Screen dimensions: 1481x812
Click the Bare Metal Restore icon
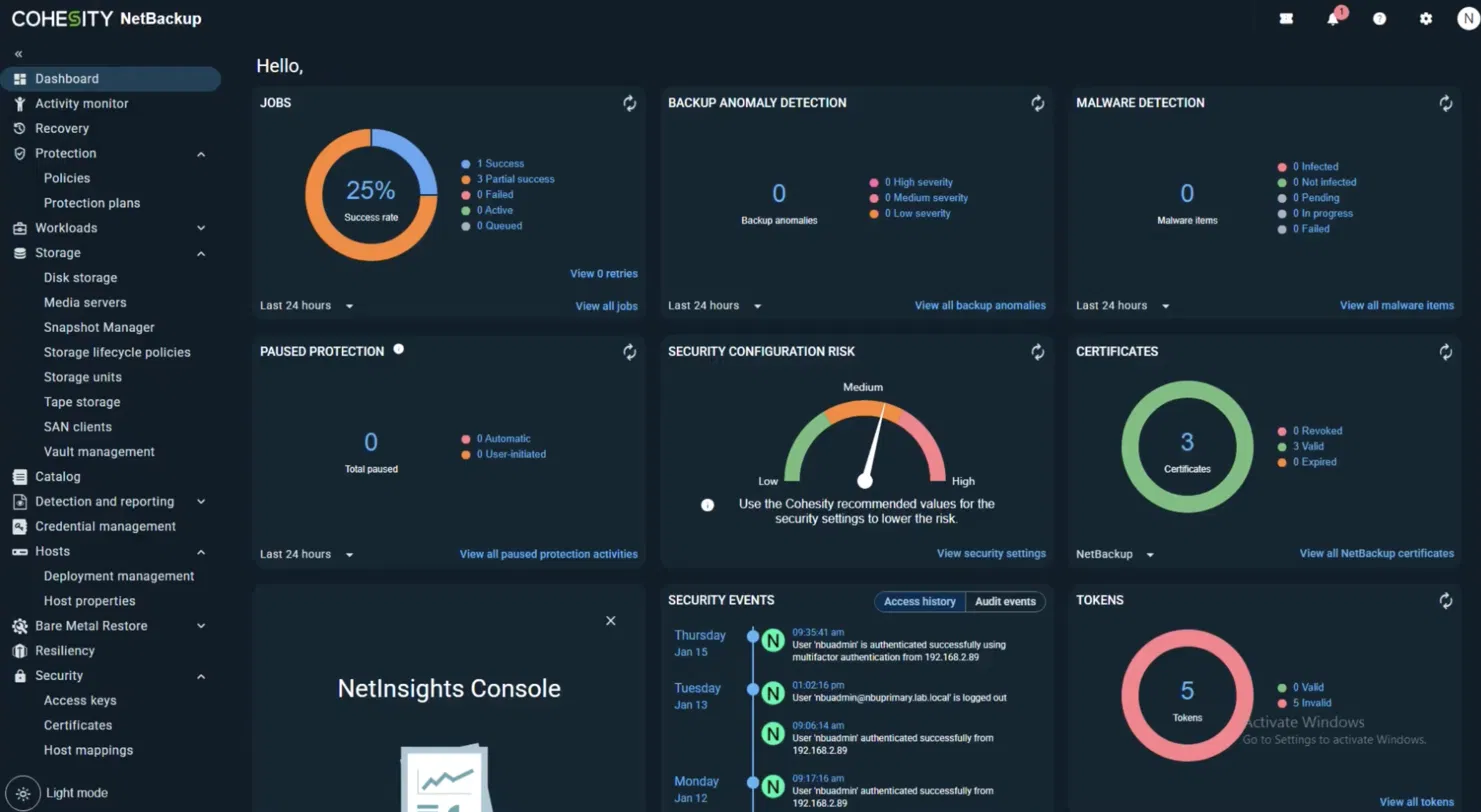coord(20,626)
